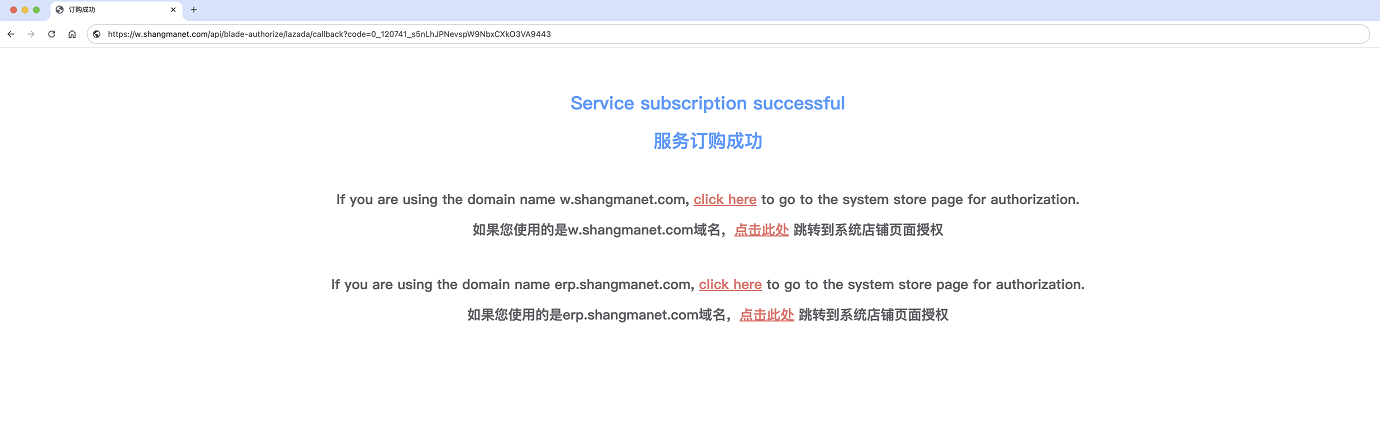
Task: Go forward with the browser forward arrow
Action: coord(31,34)
